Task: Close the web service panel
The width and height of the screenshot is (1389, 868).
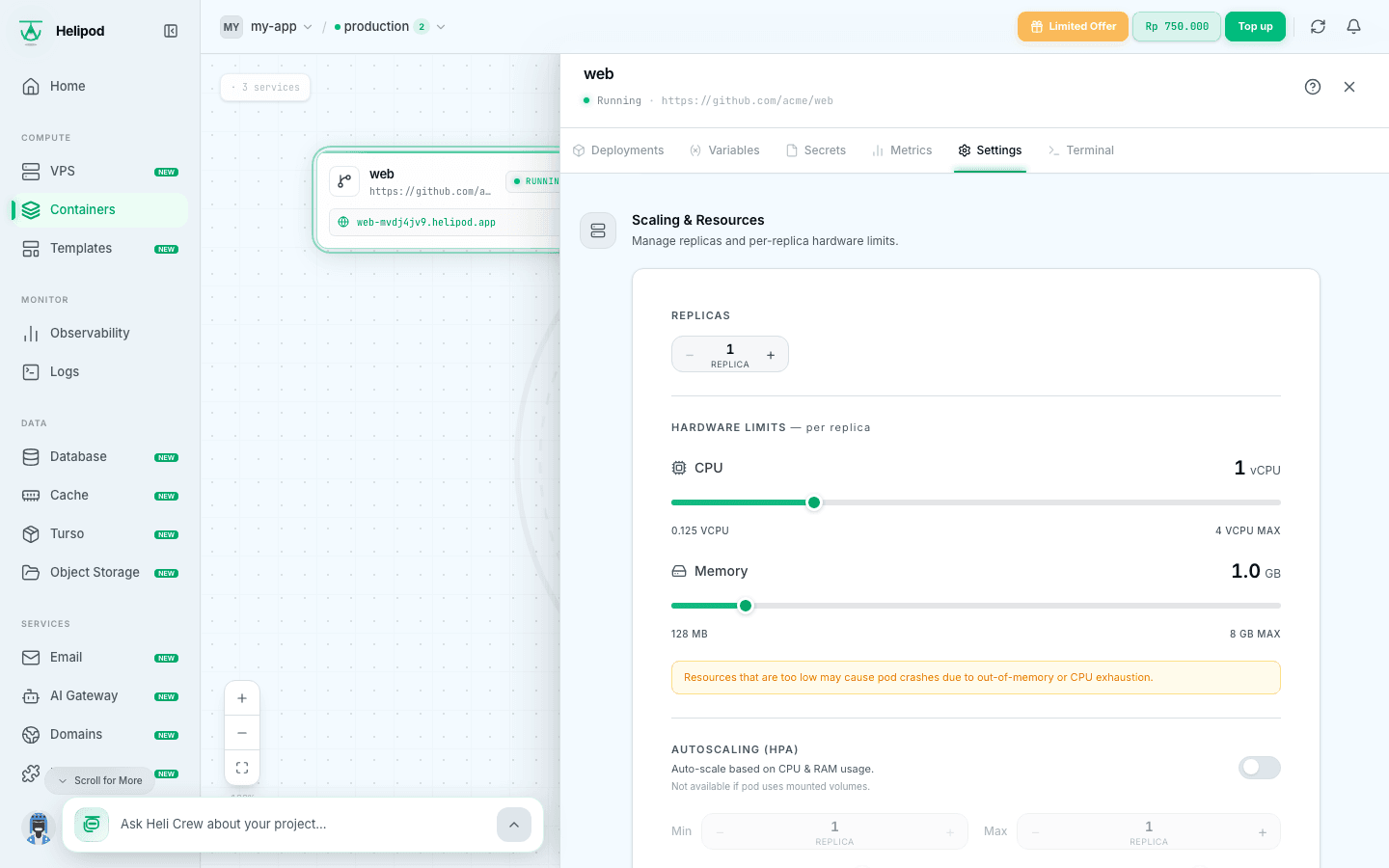Action: click(x=1349, y=87)
